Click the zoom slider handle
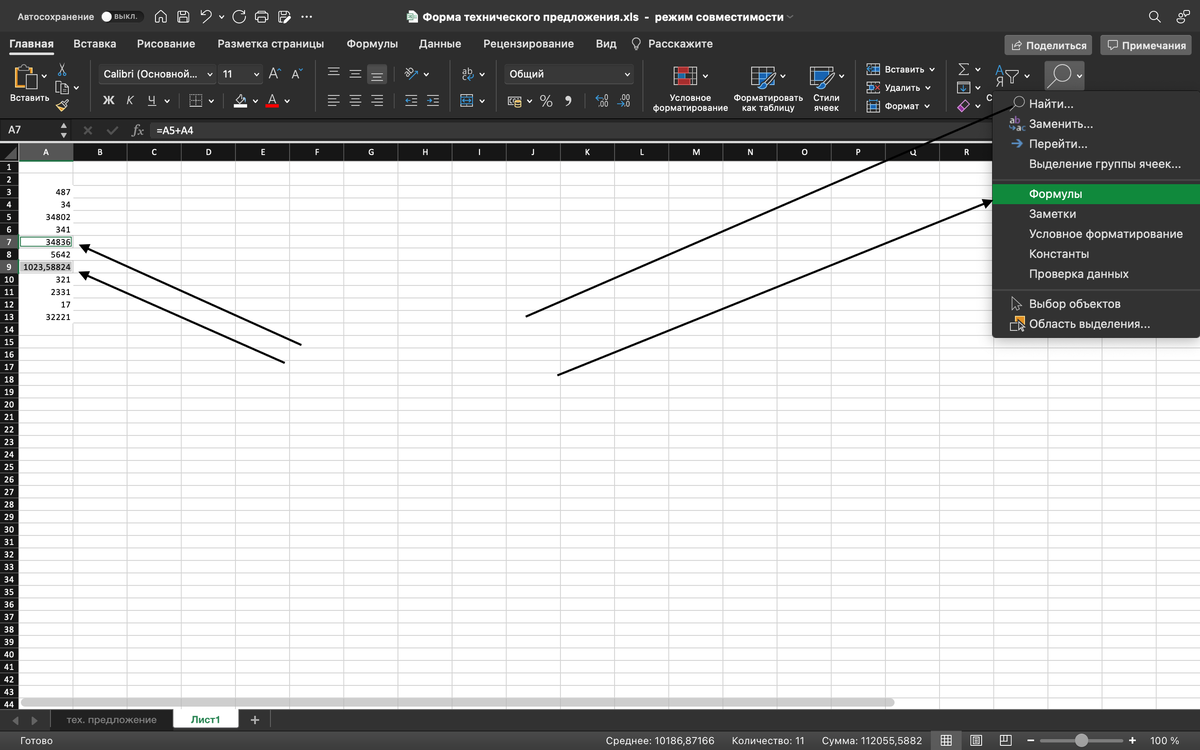1200x750 pixels. 1081,741
